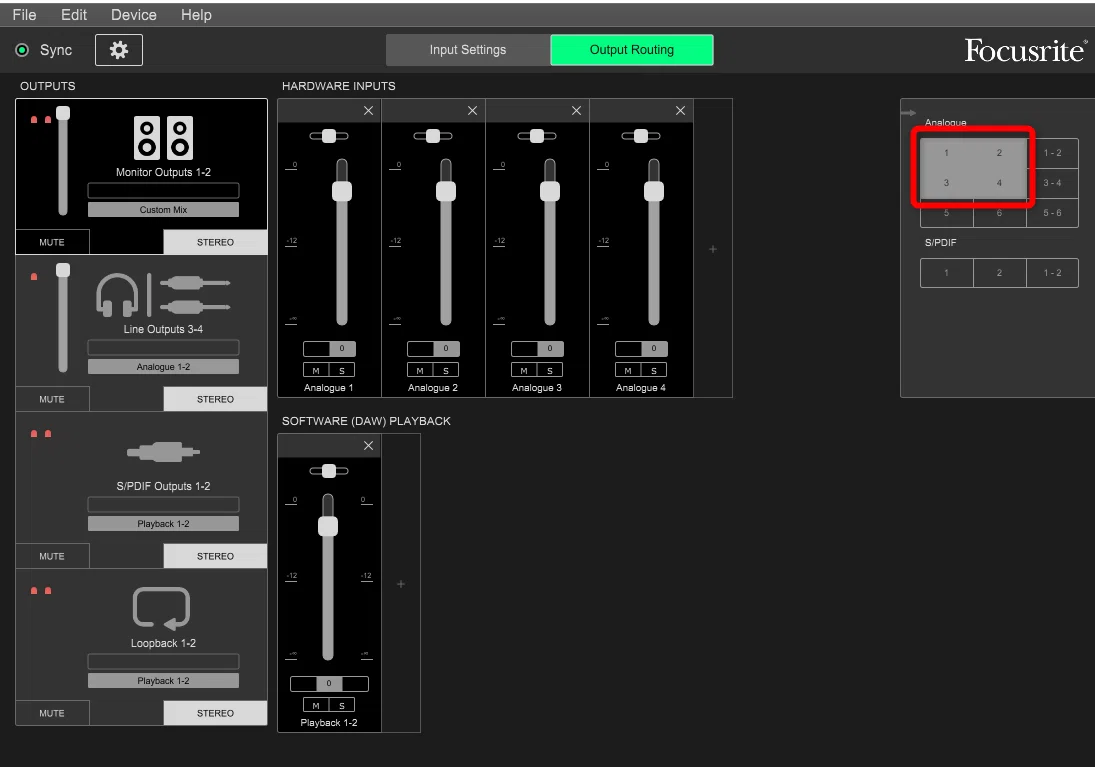The image size is (1095, 767).
Task: Click the Analogue 1 pan slider
Action: pyautogui.click(x=329, y=136)
